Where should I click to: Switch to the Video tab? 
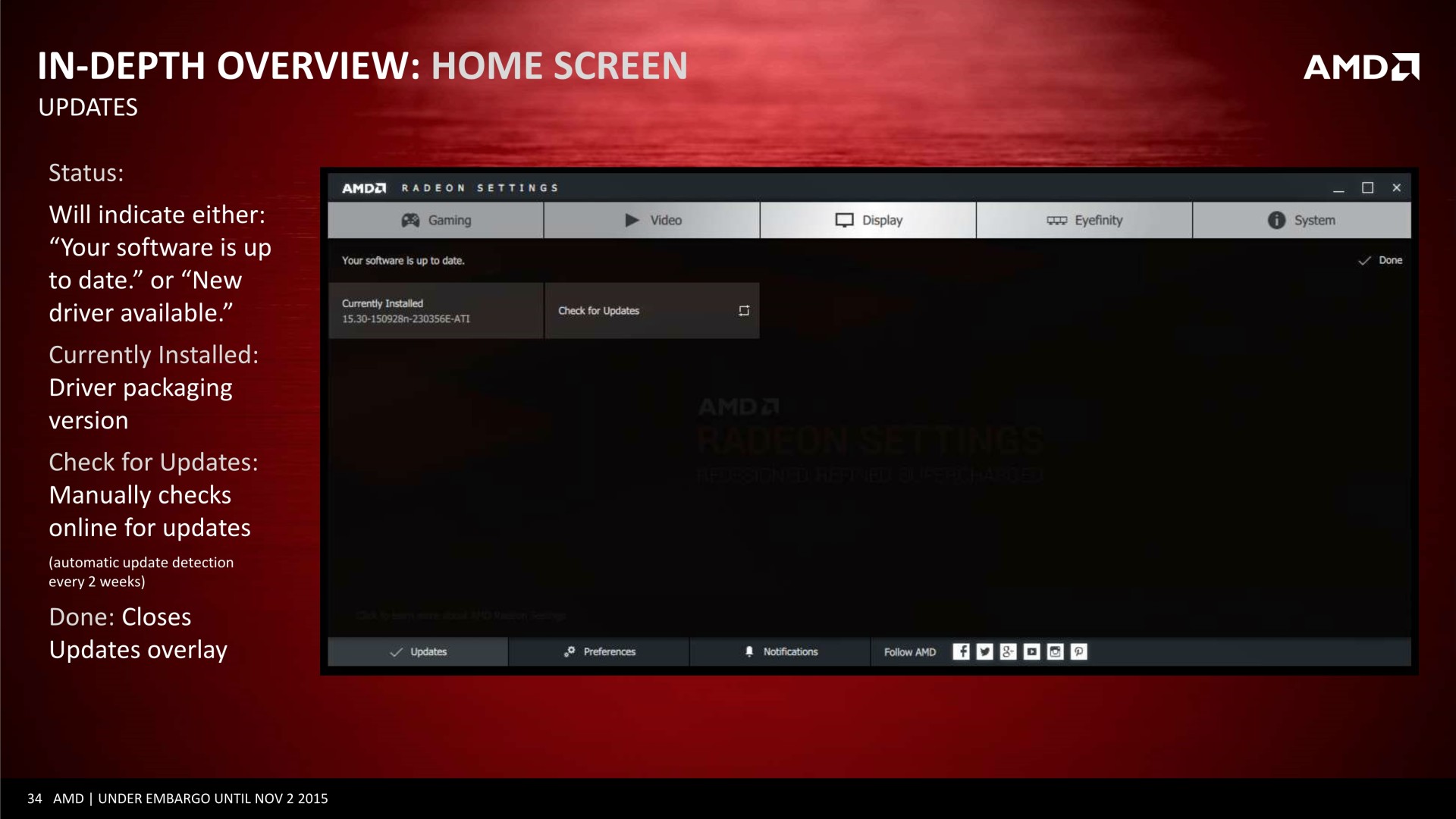652,220
